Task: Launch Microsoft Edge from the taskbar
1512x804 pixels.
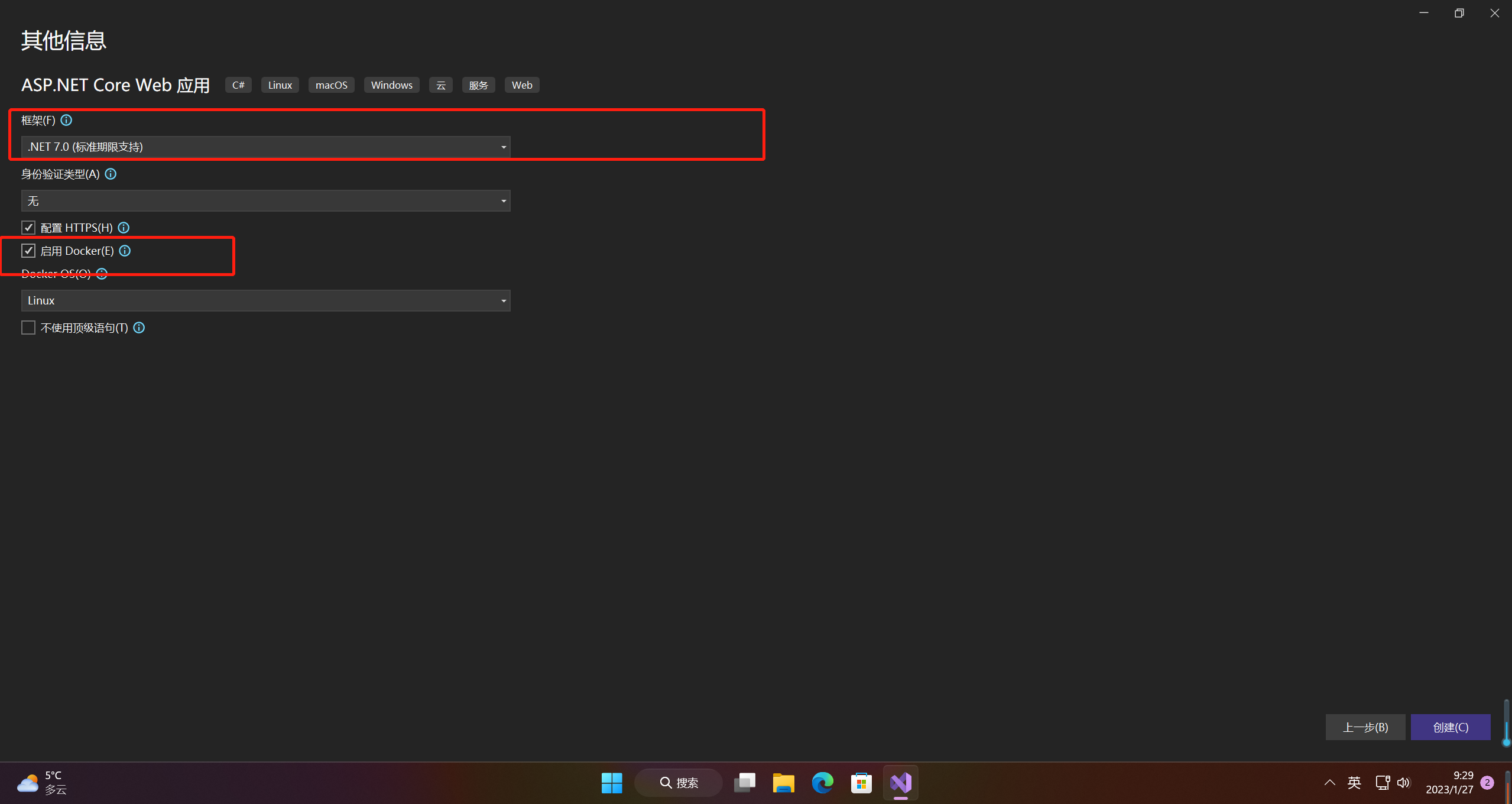Action: (x=822, y=783)
